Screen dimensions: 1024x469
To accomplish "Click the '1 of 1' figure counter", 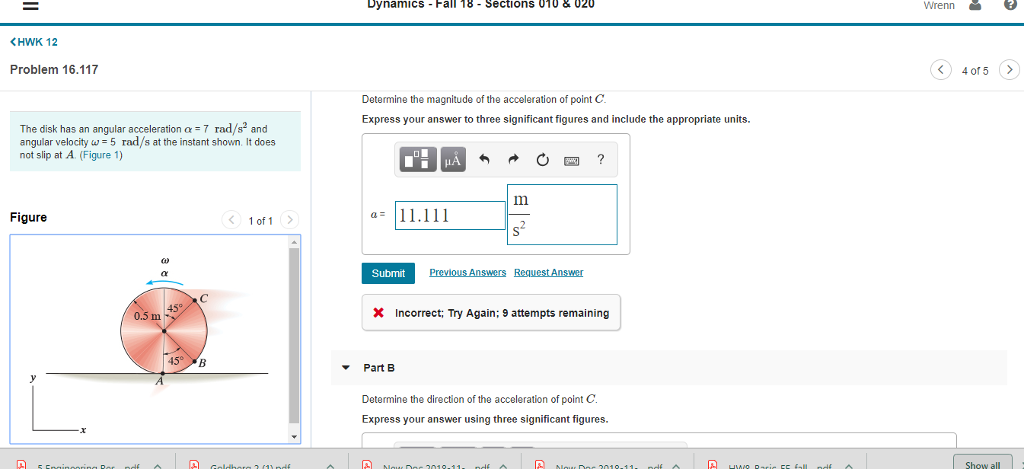I will (x=261, y=221).
